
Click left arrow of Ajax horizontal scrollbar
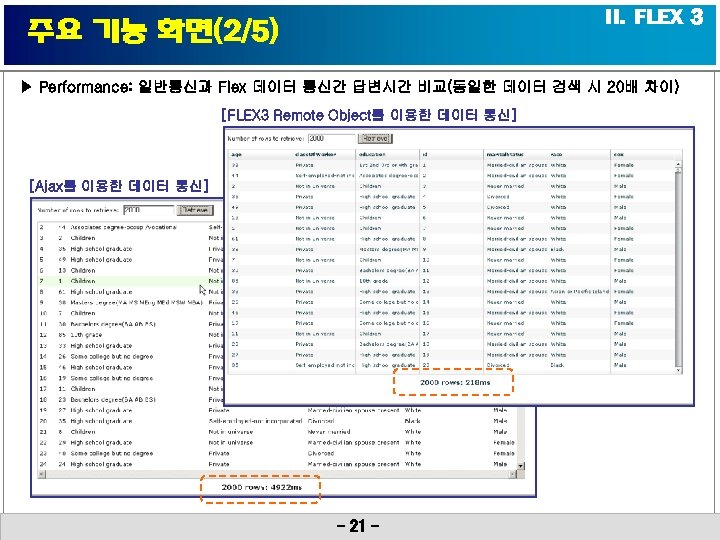[x=41, y=474]
